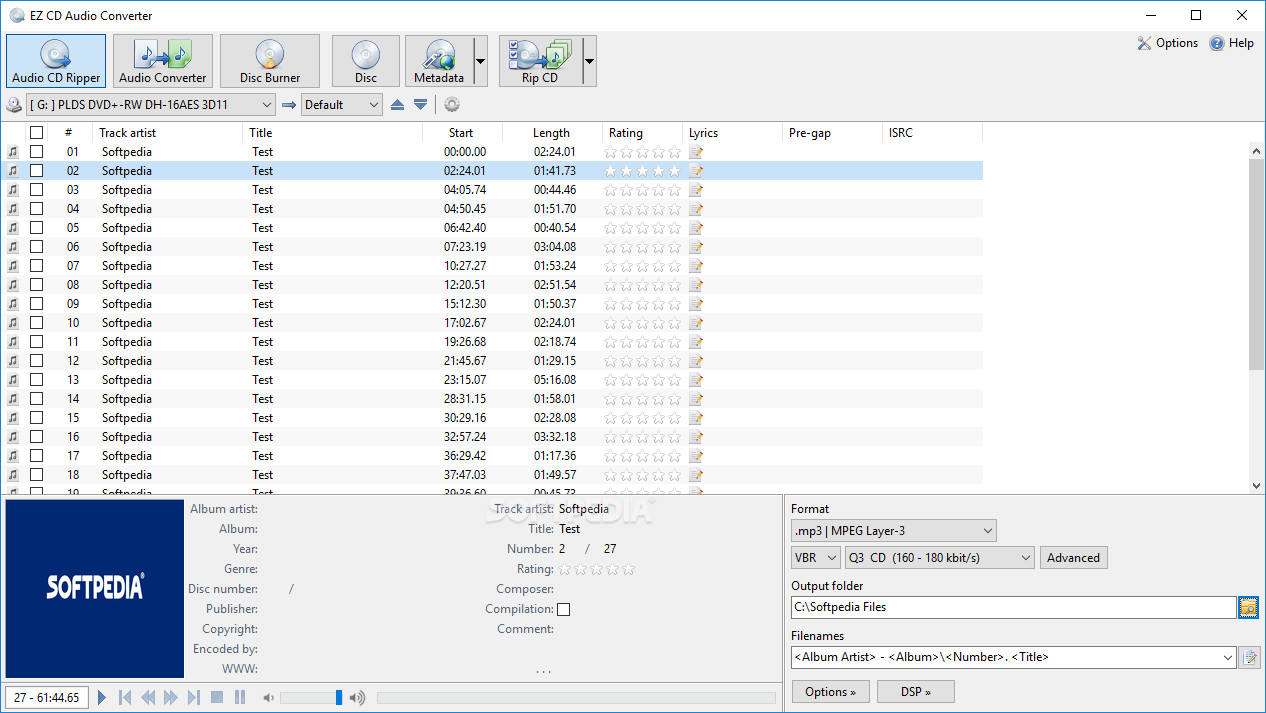This screenshot has height=713, width=1266.
Task: Check the box for track 09
Action: click(36, 304)
